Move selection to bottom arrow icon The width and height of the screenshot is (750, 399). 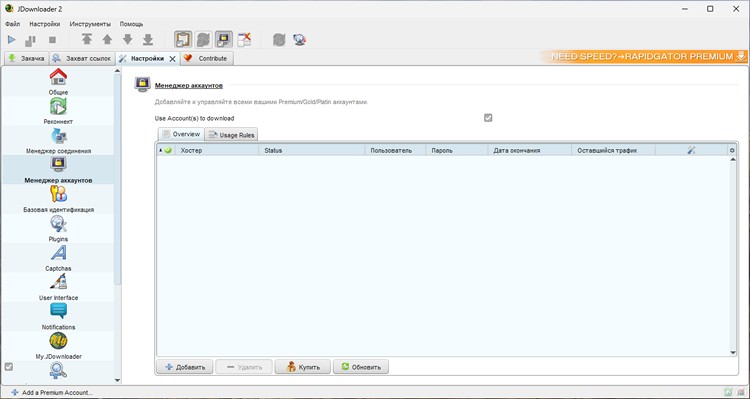[x=148, y=40]
